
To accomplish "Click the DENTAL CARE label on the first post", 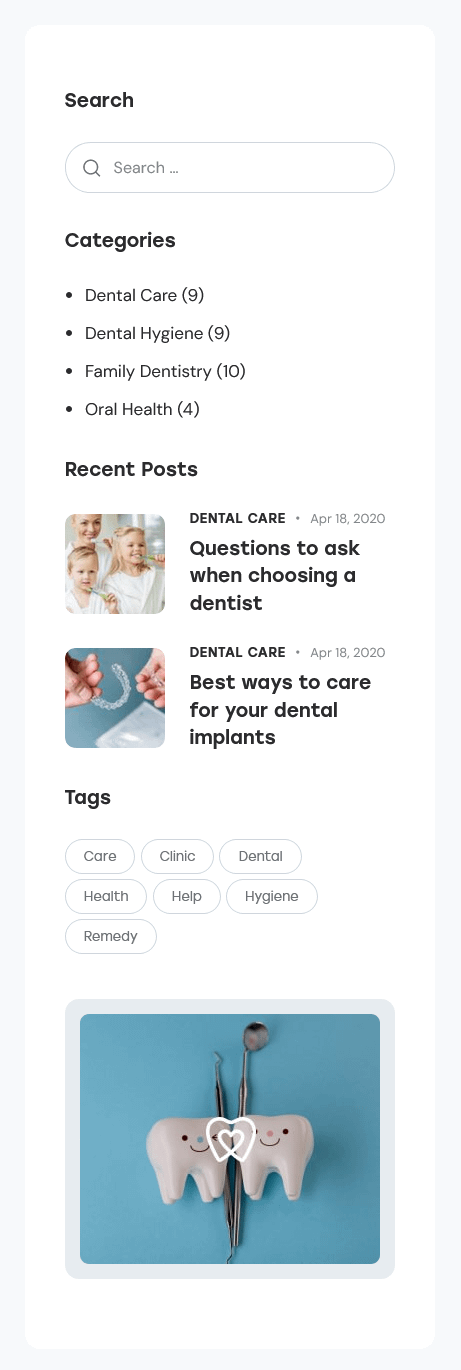I will [x=237, y=518].
